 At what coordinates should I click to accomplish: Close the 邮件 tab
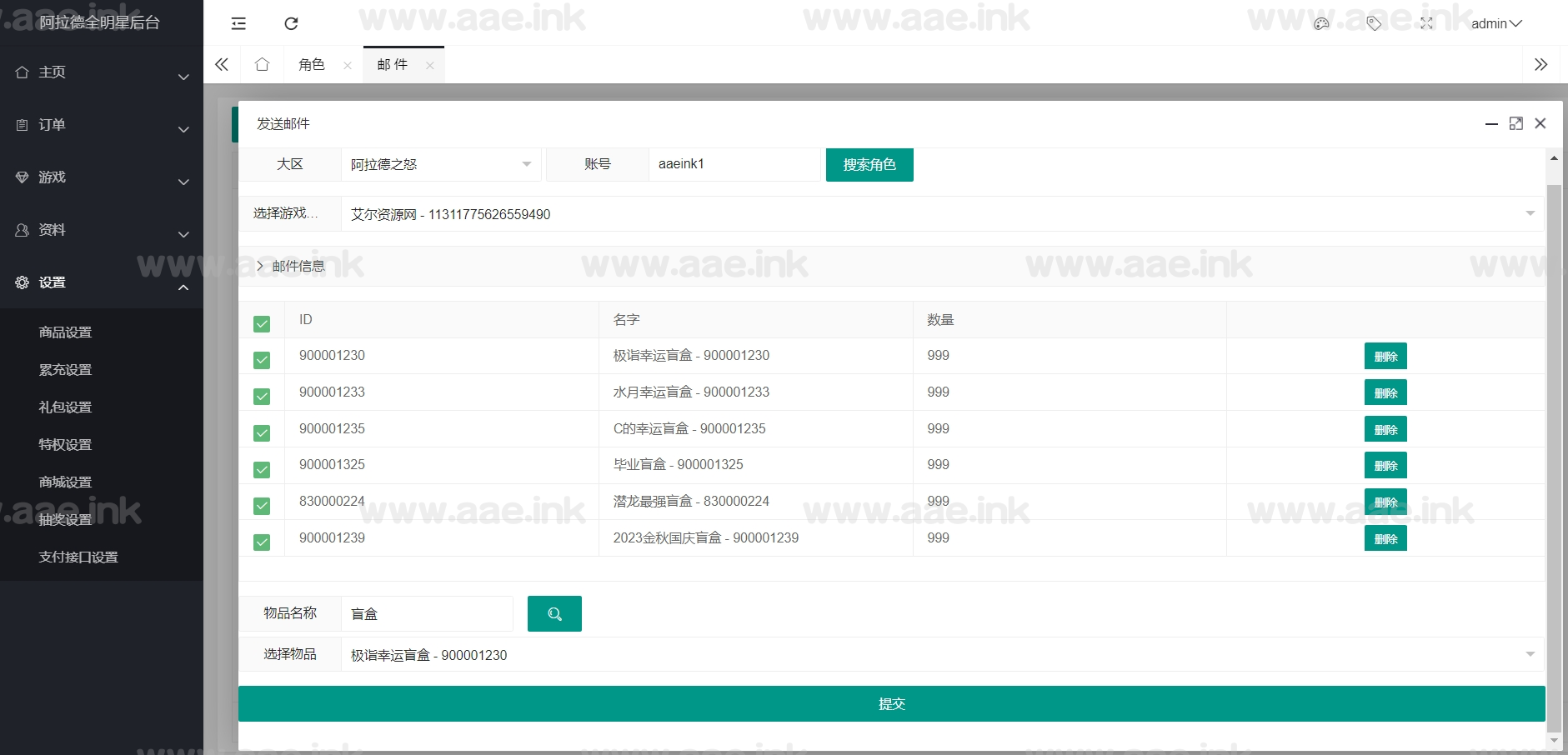pyautogui.click(x=429, y=65)
